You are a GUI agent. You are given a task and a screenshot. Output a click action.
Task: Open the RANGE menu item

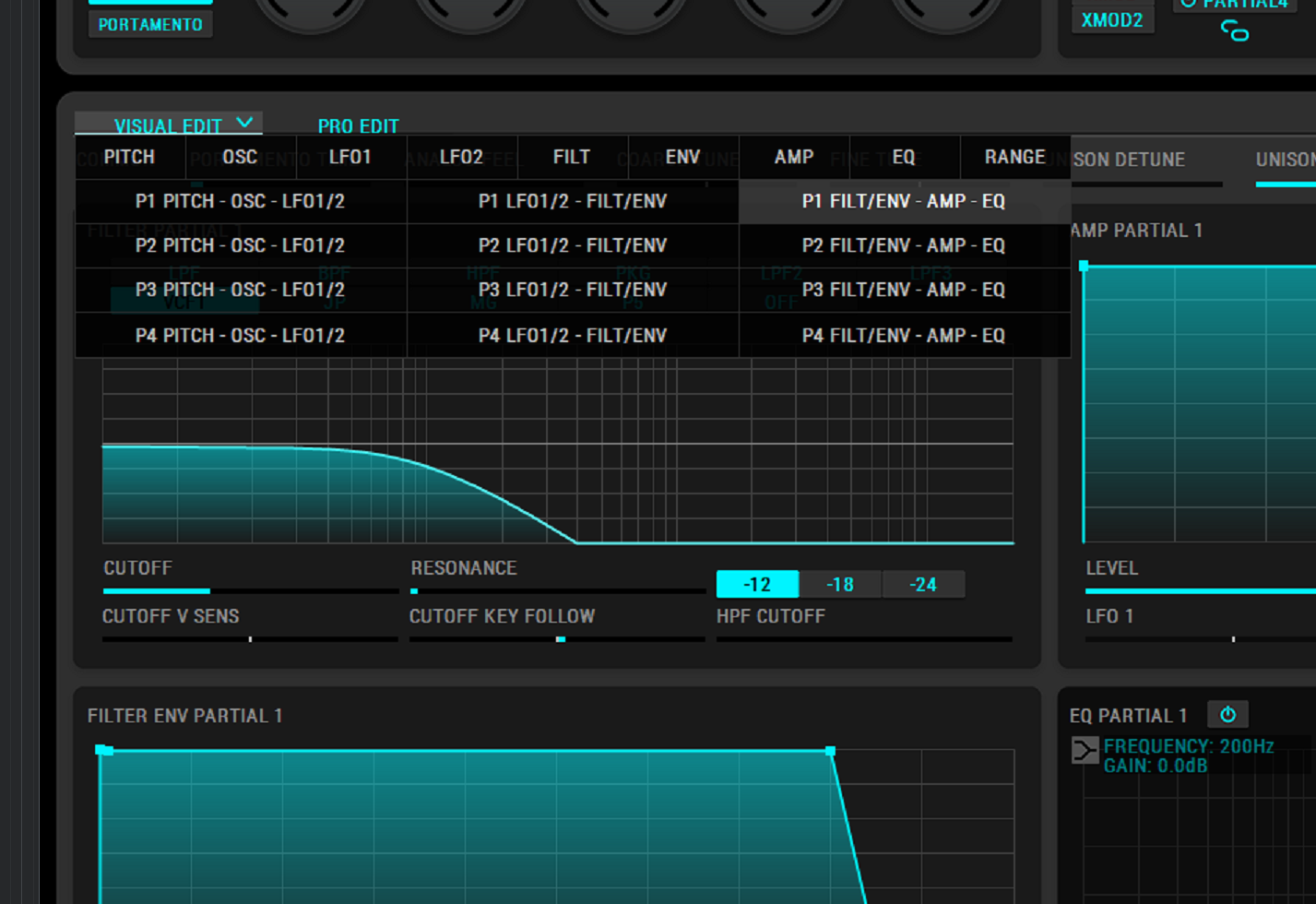click(x=1014, y=157)
